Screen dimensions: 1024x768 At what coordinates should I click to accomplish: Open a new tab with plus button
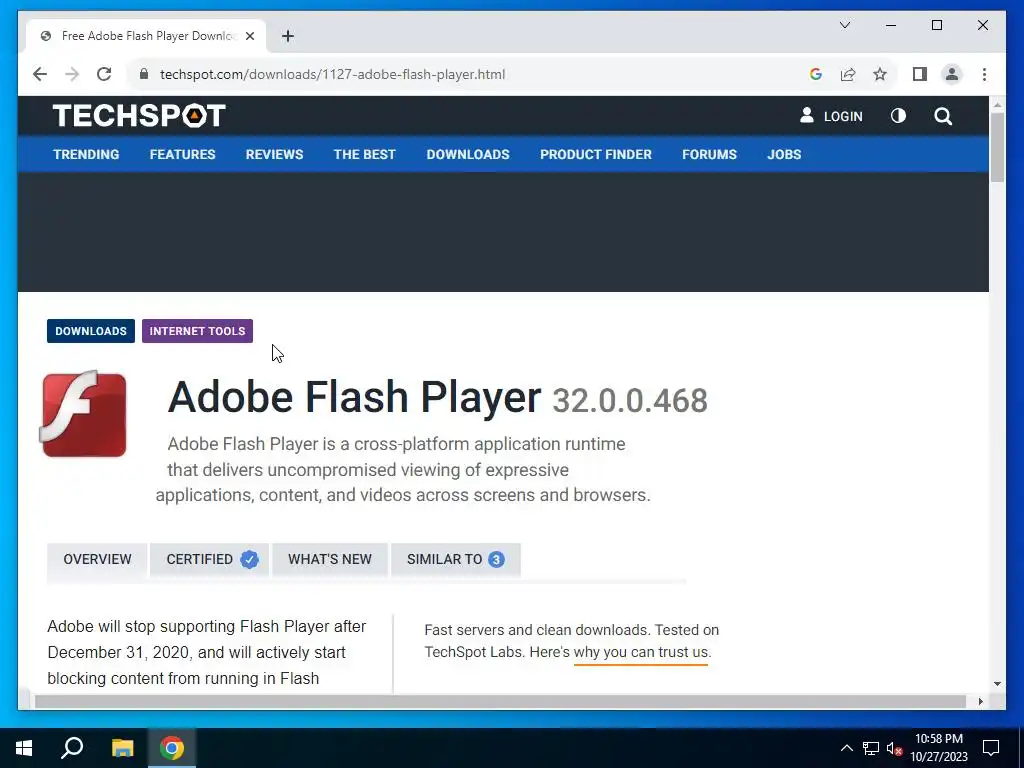click(x=288, y=37)
